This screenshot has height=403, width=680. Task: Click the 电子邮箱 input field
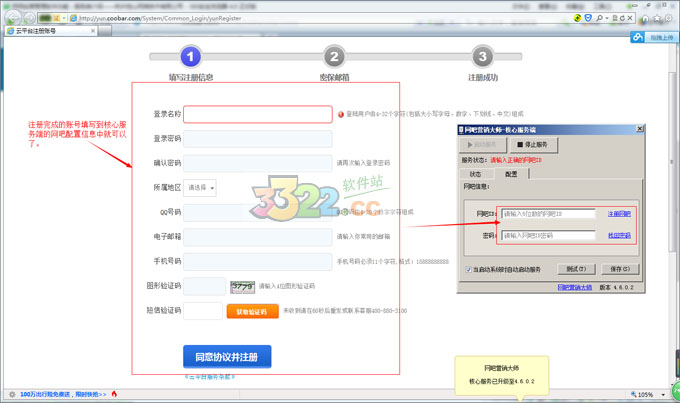tap(258, 237)
